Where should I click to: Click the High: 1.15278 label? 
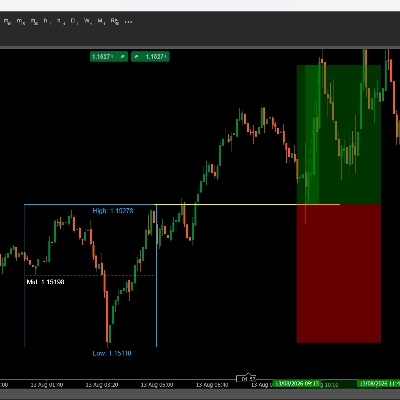tap(113, 211)
